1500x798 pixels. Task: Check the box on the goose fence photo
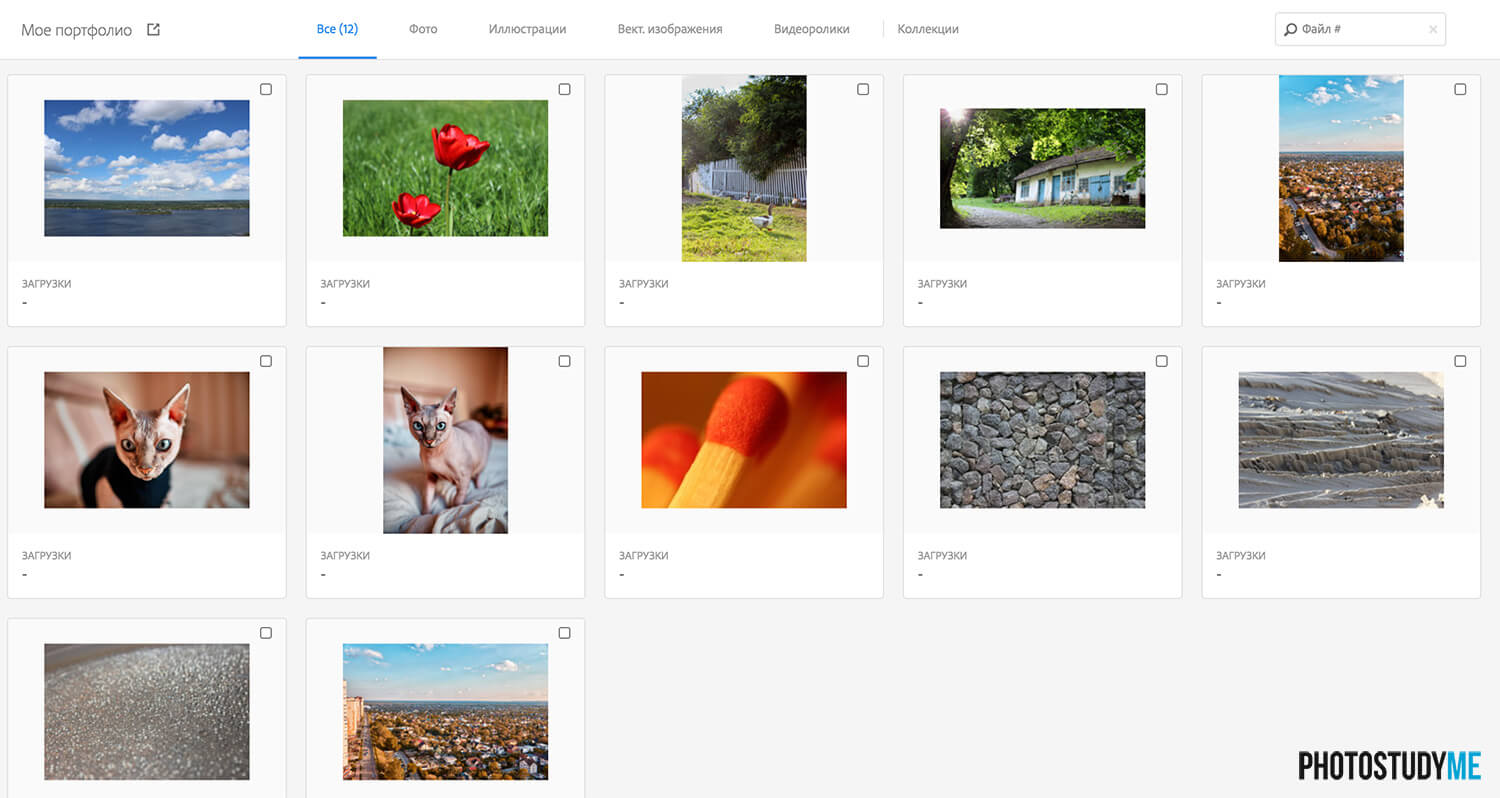[863, 89]
